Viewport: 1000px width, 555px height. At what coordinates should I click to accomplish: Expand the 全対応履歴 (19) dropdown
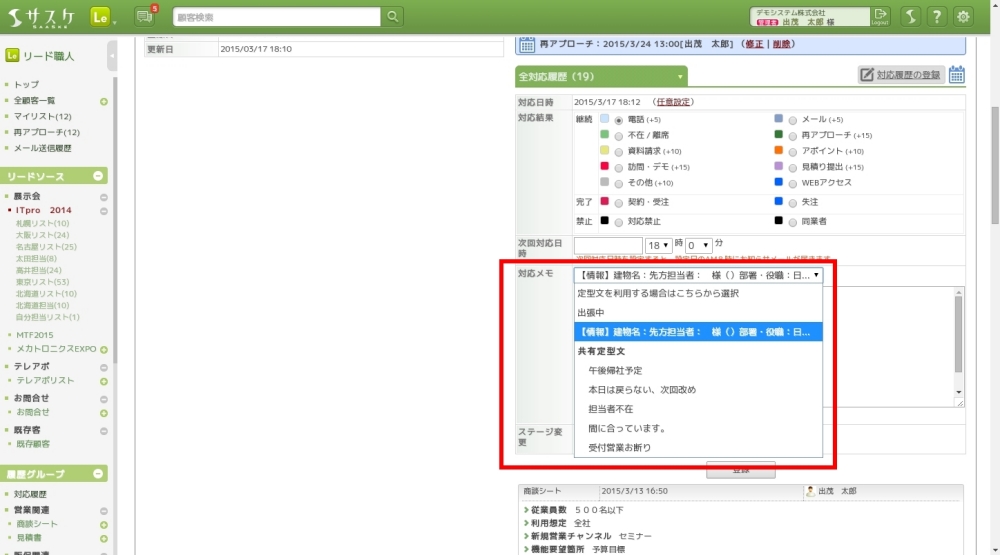(680, 76)
